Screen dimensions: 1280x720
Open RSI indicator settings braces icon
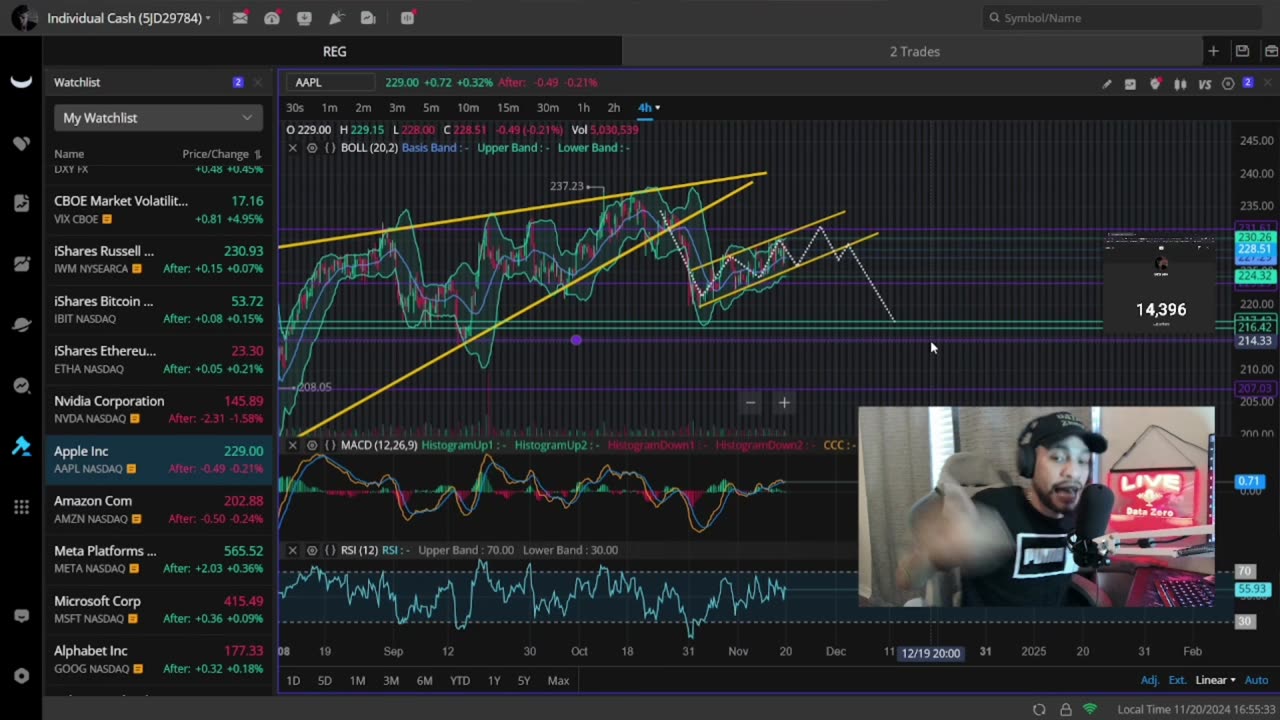330,550
